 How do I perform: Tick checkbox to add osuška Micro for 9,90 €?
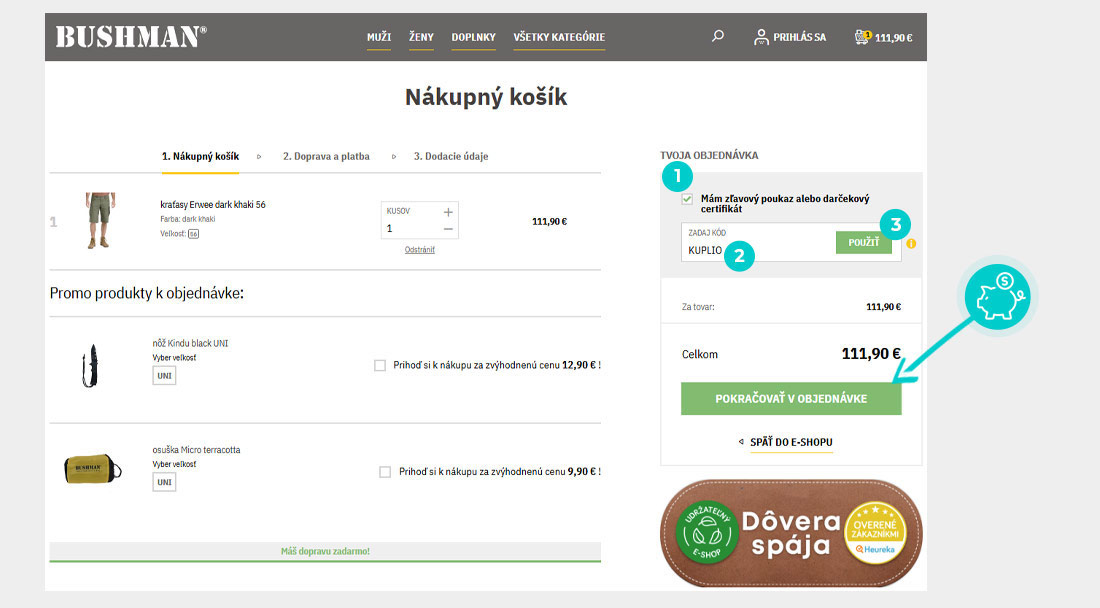point(384,472)
